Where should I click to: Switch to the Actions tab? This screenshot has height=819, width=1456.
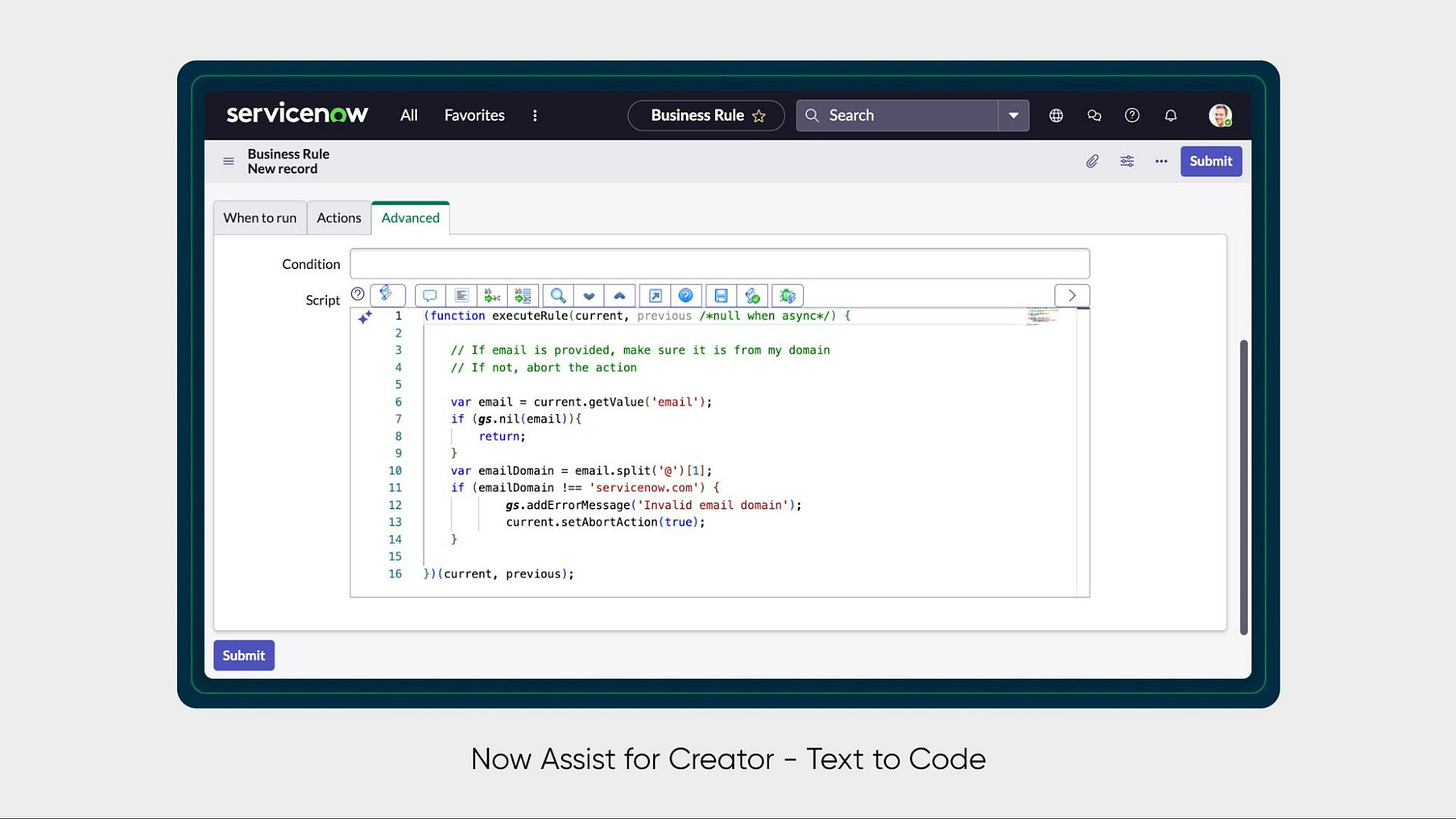339,218
